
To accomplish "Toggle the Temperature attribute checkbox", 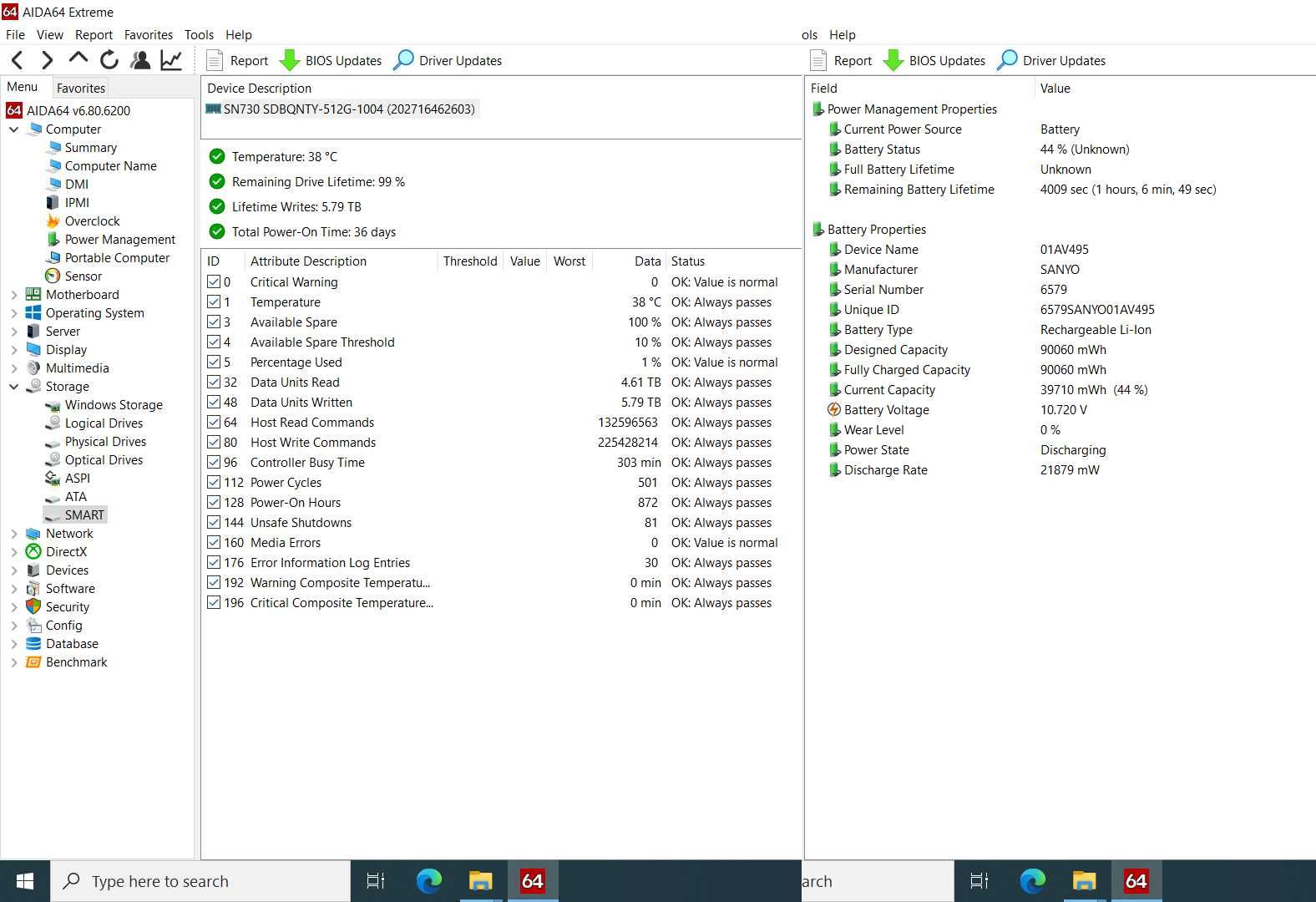I will (x=214, y=302).
